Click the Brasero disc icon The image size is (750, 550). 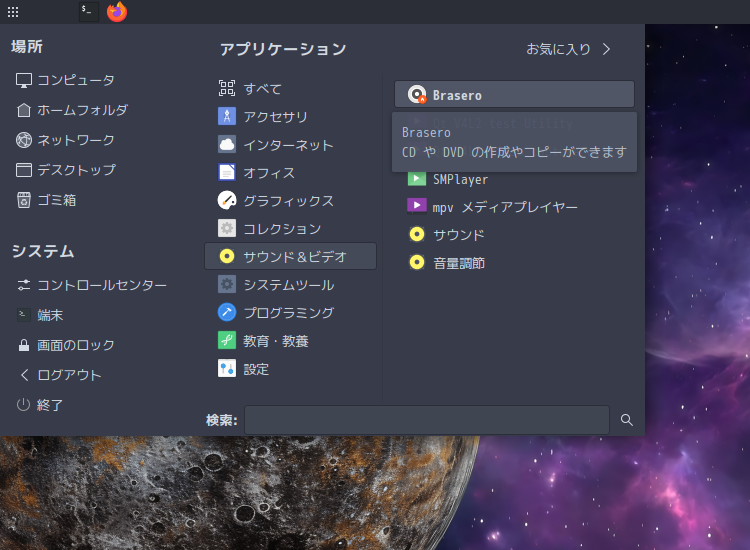click(417, 94)
